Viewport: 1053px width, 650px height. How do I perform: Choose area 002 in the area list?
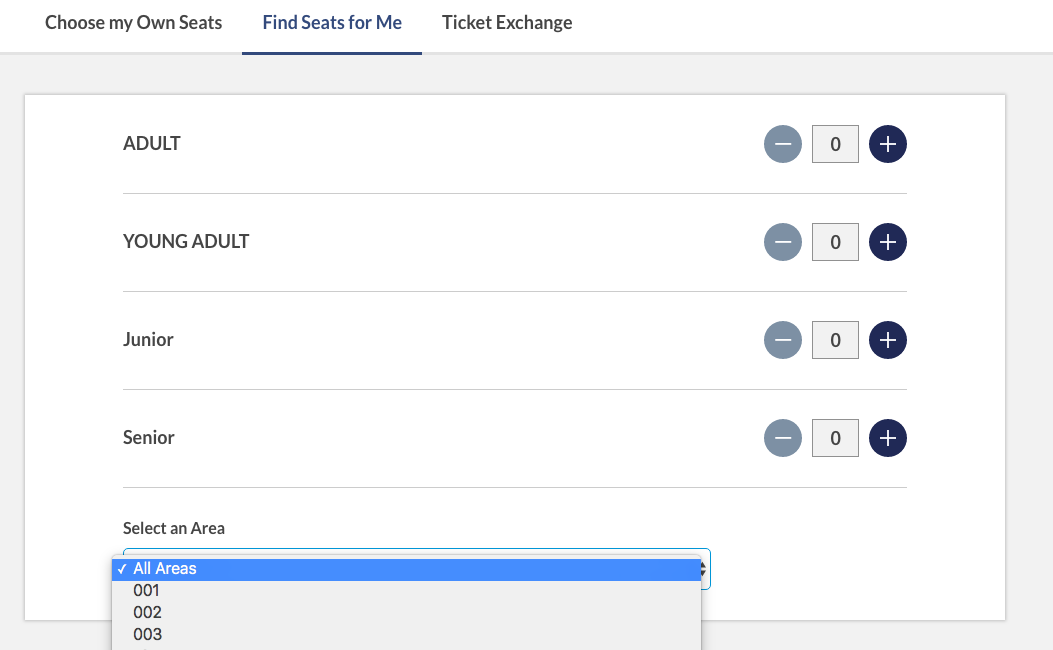(147, 612)
